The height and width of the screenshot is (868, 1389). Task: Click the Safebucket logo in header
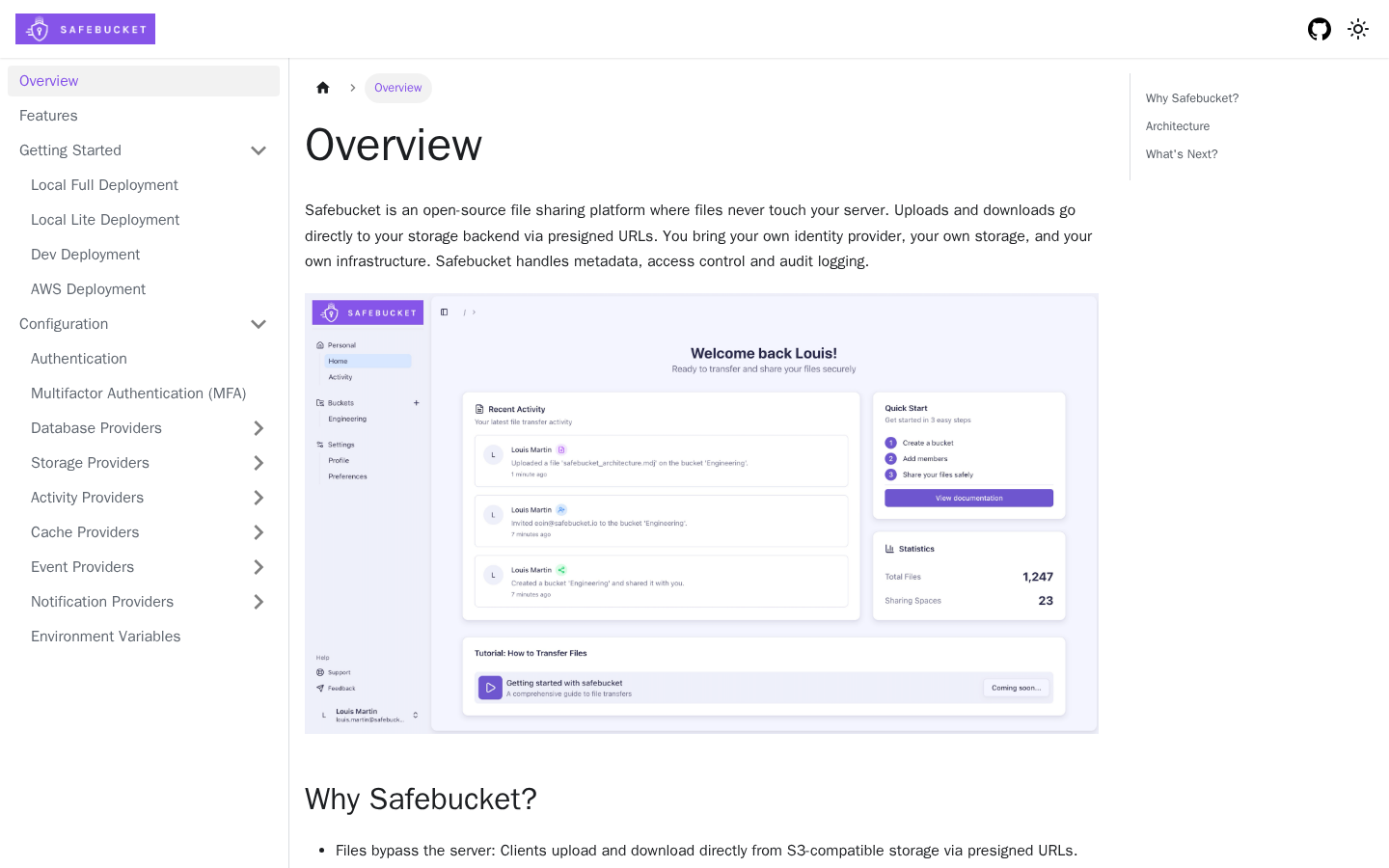click(x=85, y=29)
